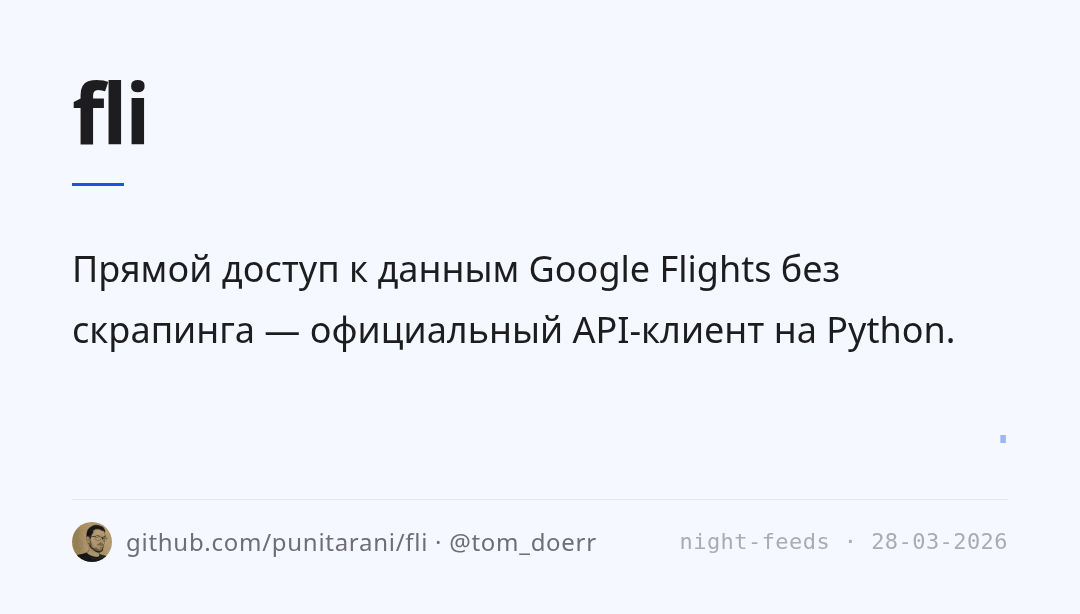
Task: Click the dot separator before @tom_doerr
Action: click(438, 543)
